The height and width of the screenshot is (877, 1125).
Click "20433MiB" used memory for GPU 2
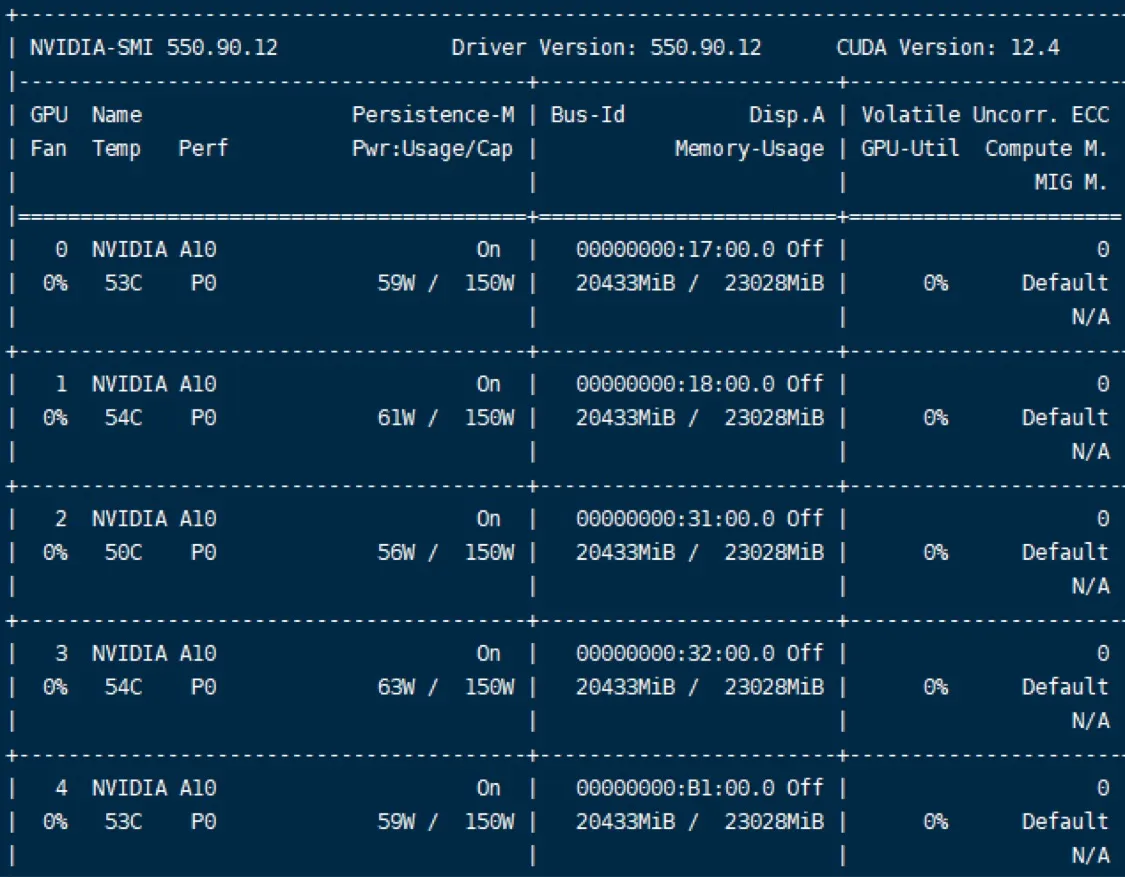[x=626, y=553]
